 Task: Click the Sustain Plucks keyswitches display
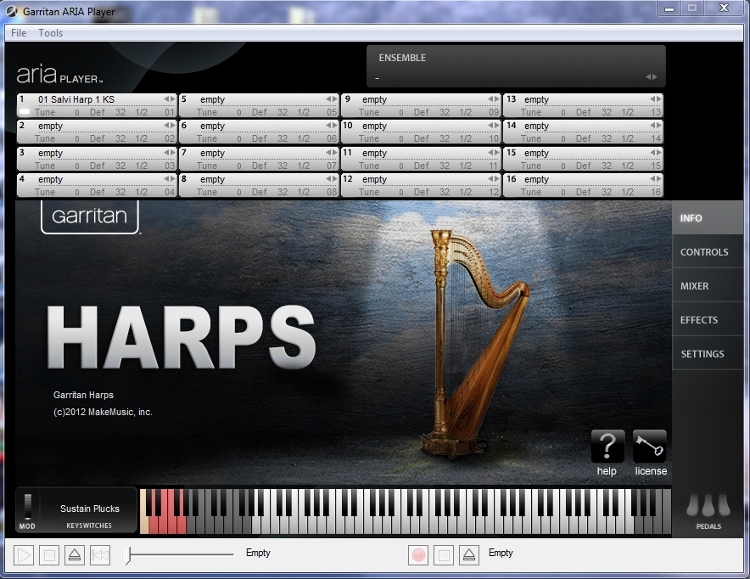[89, 509]
